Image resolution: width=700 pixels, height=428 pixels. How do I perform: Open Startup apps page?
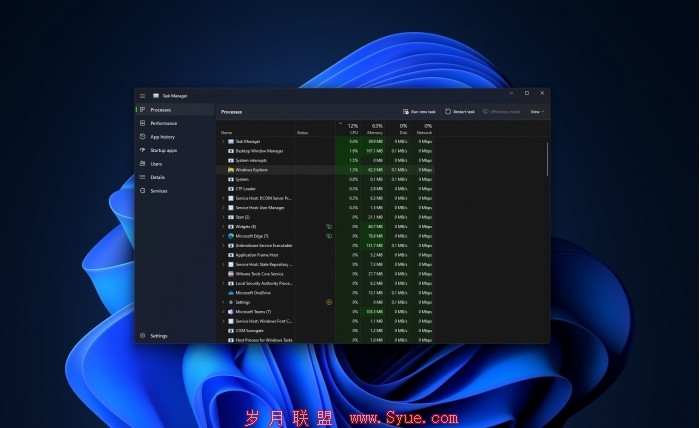[175, 150]
